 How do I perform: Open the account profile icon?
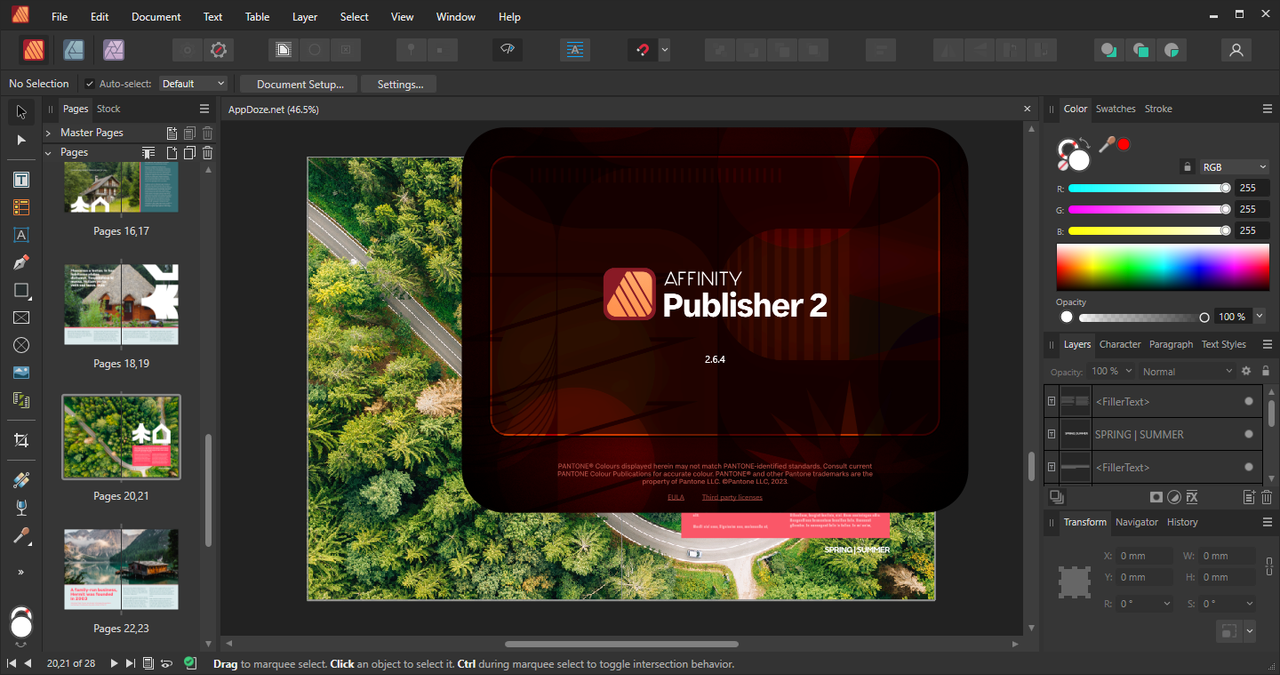point(1236,49)
